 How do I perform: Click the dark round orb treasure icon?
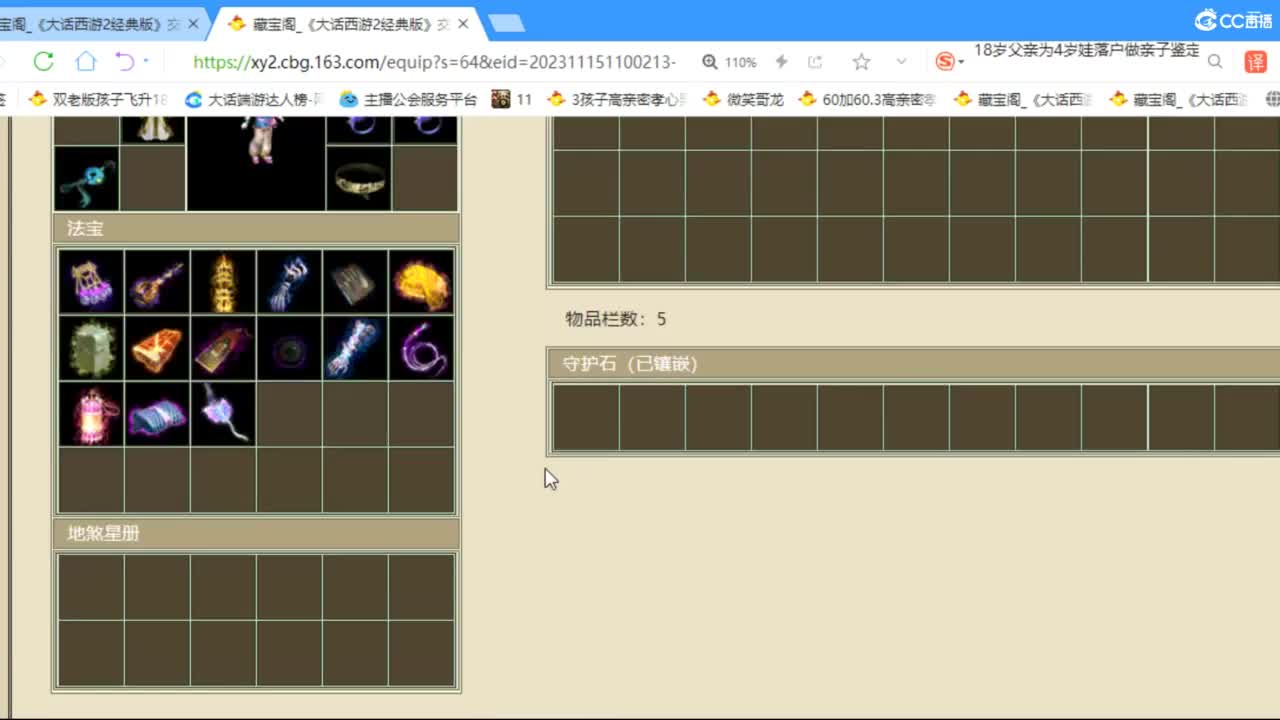click(289, 348)
